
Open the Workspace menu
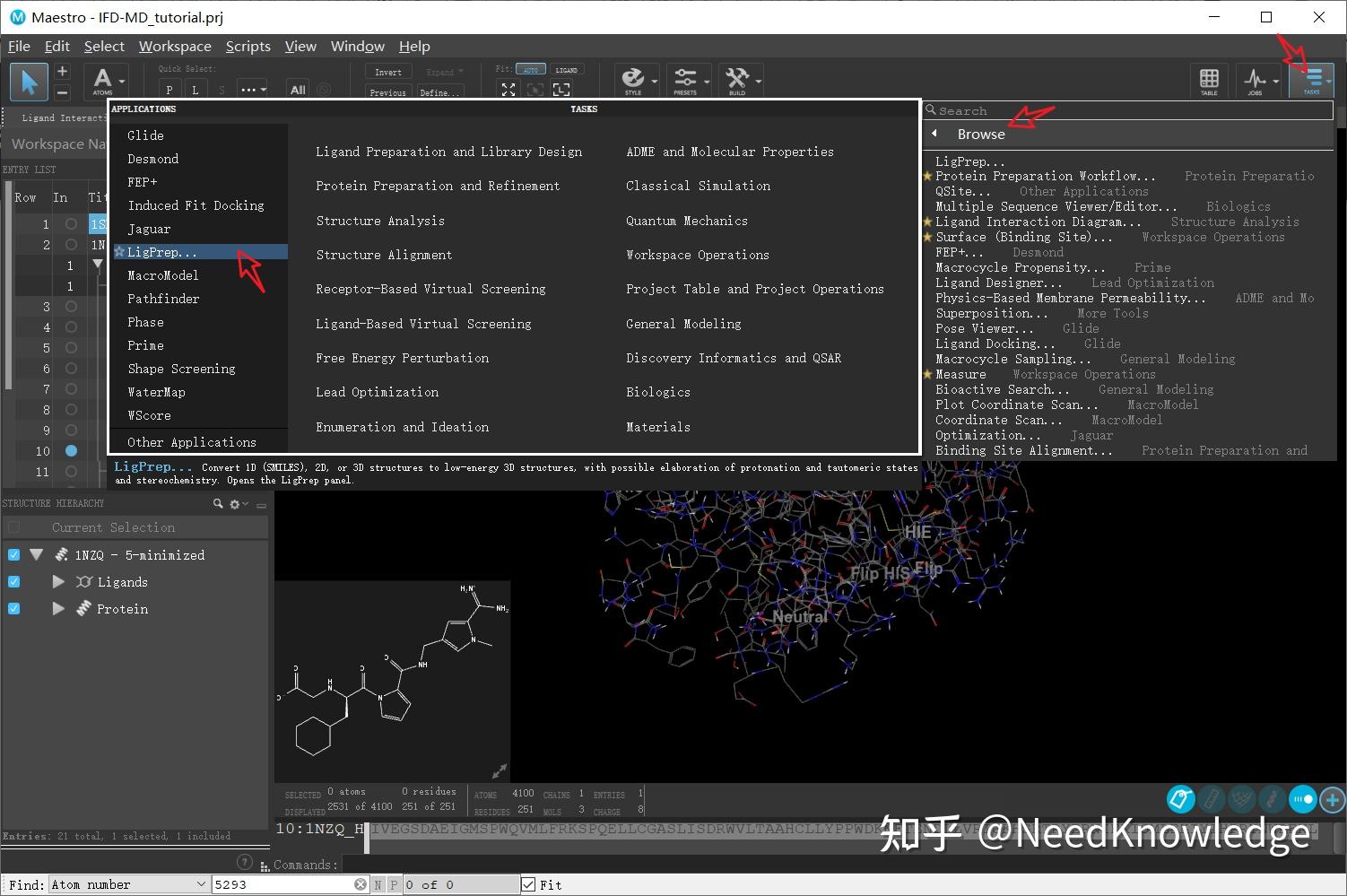(x=175, y=46)
